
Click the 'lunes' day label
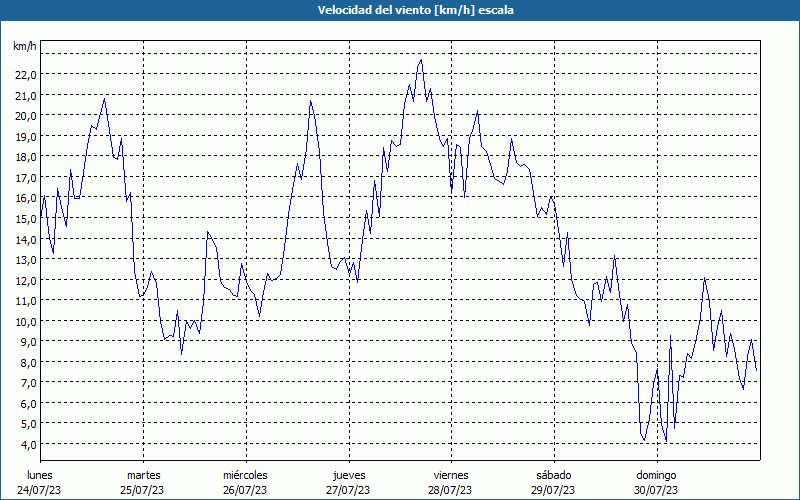[x=40, y=475]
